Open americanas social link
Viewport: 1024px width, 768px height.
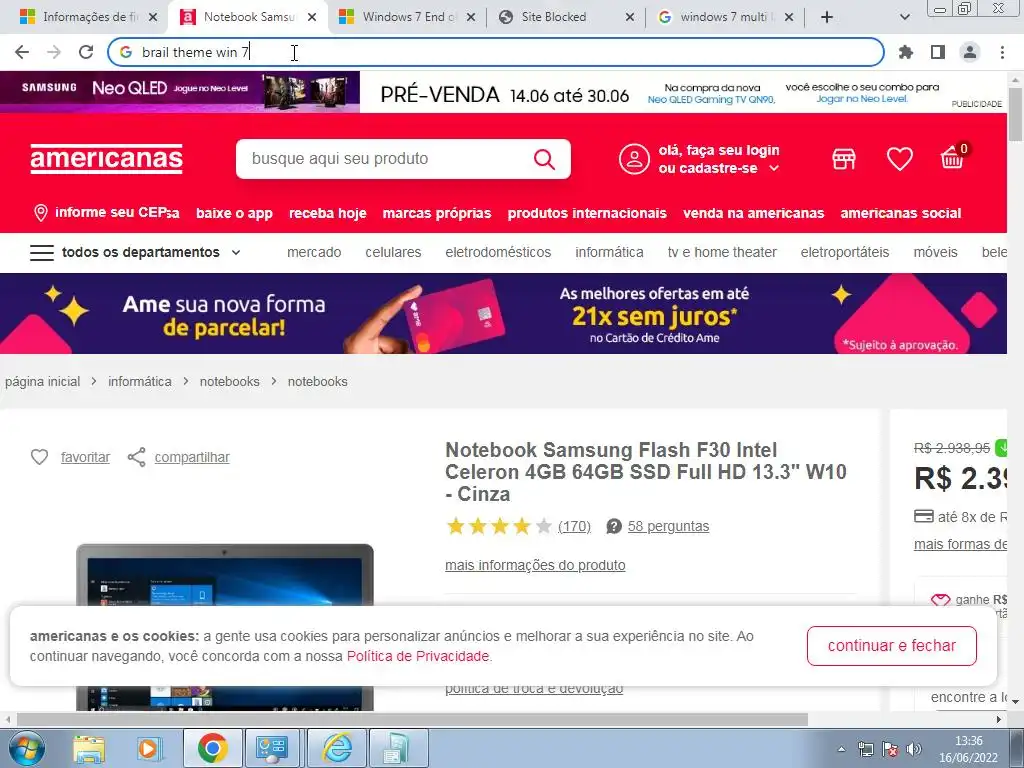coord(901,213)
